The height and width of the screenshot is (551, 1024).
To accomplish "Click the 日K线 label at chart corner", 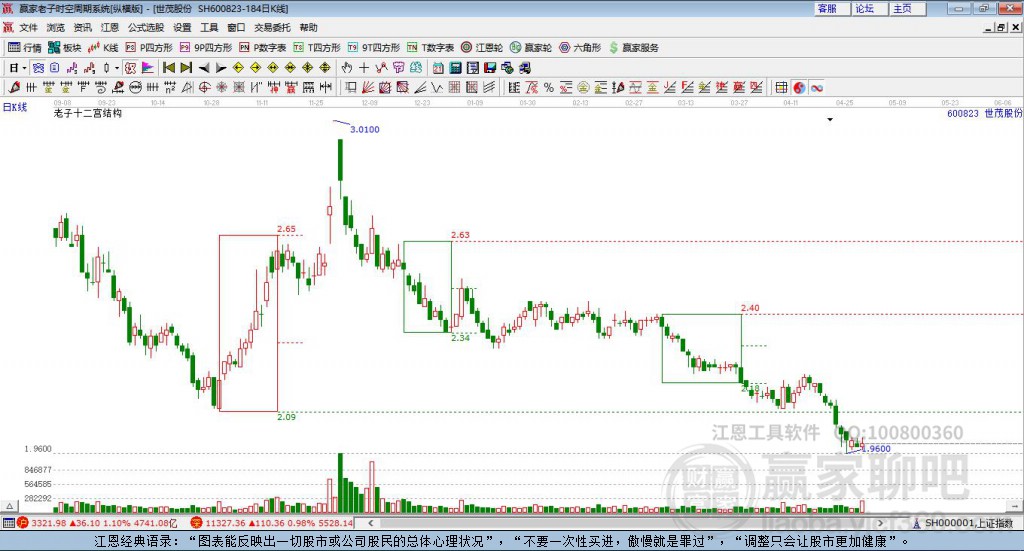I will coord(14,107).
